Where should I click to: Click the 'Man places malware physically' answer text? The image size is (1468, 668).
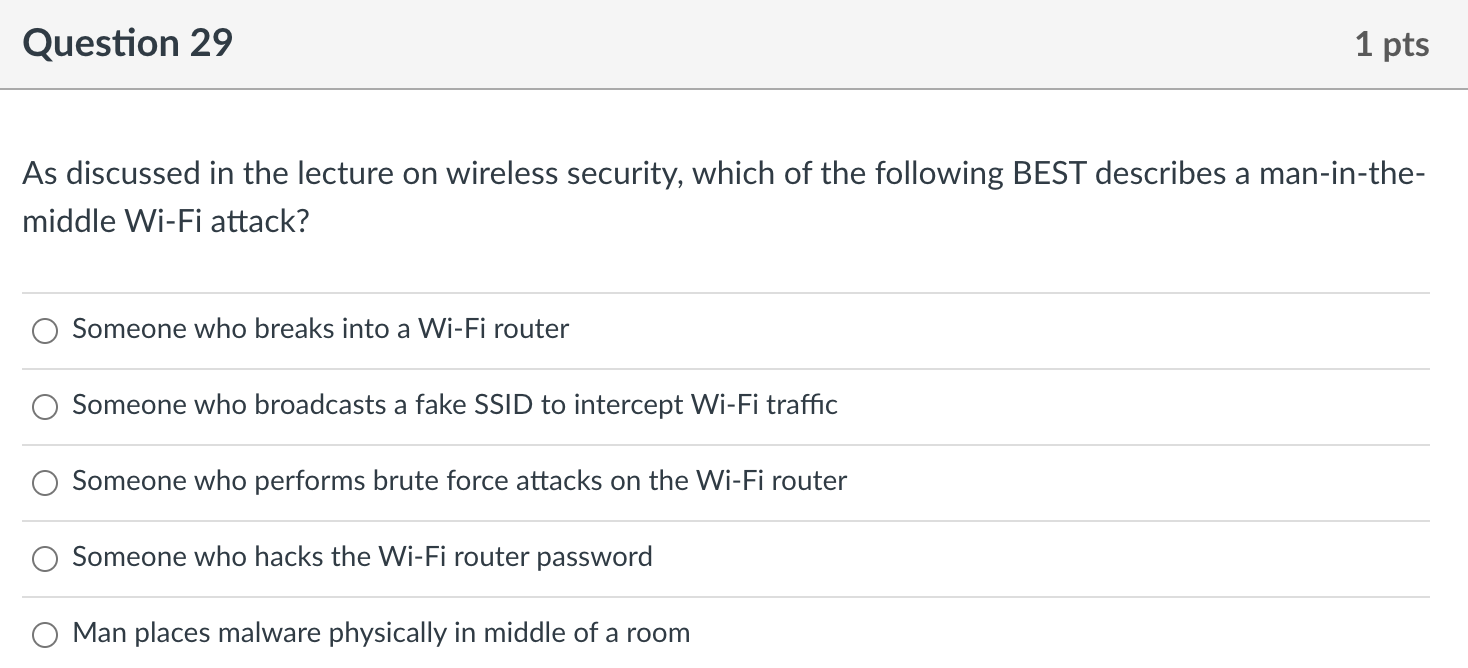[x=381, y=633]
